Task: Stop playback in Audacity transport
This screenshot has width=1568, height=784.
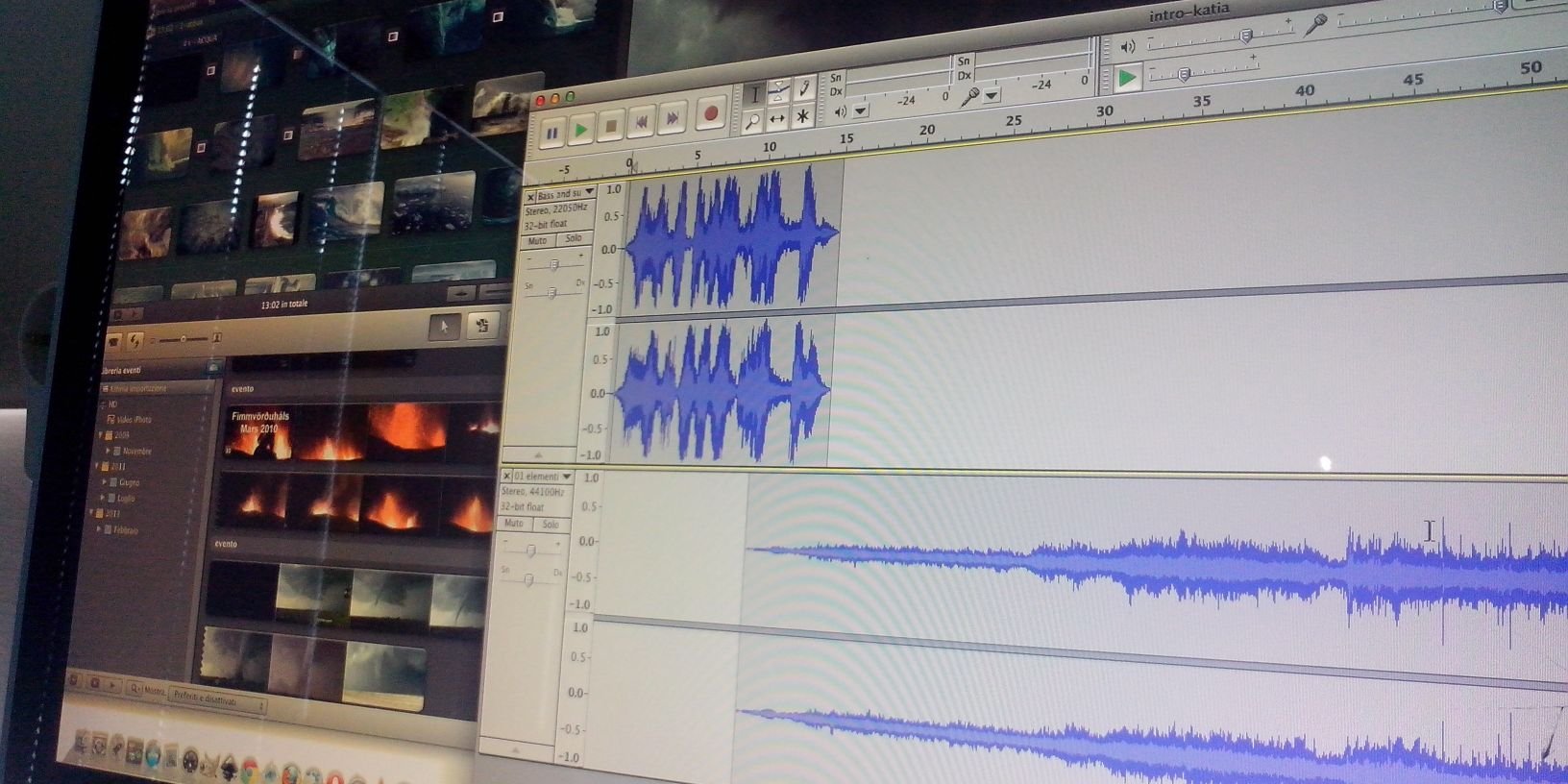Action: point(610,126)
